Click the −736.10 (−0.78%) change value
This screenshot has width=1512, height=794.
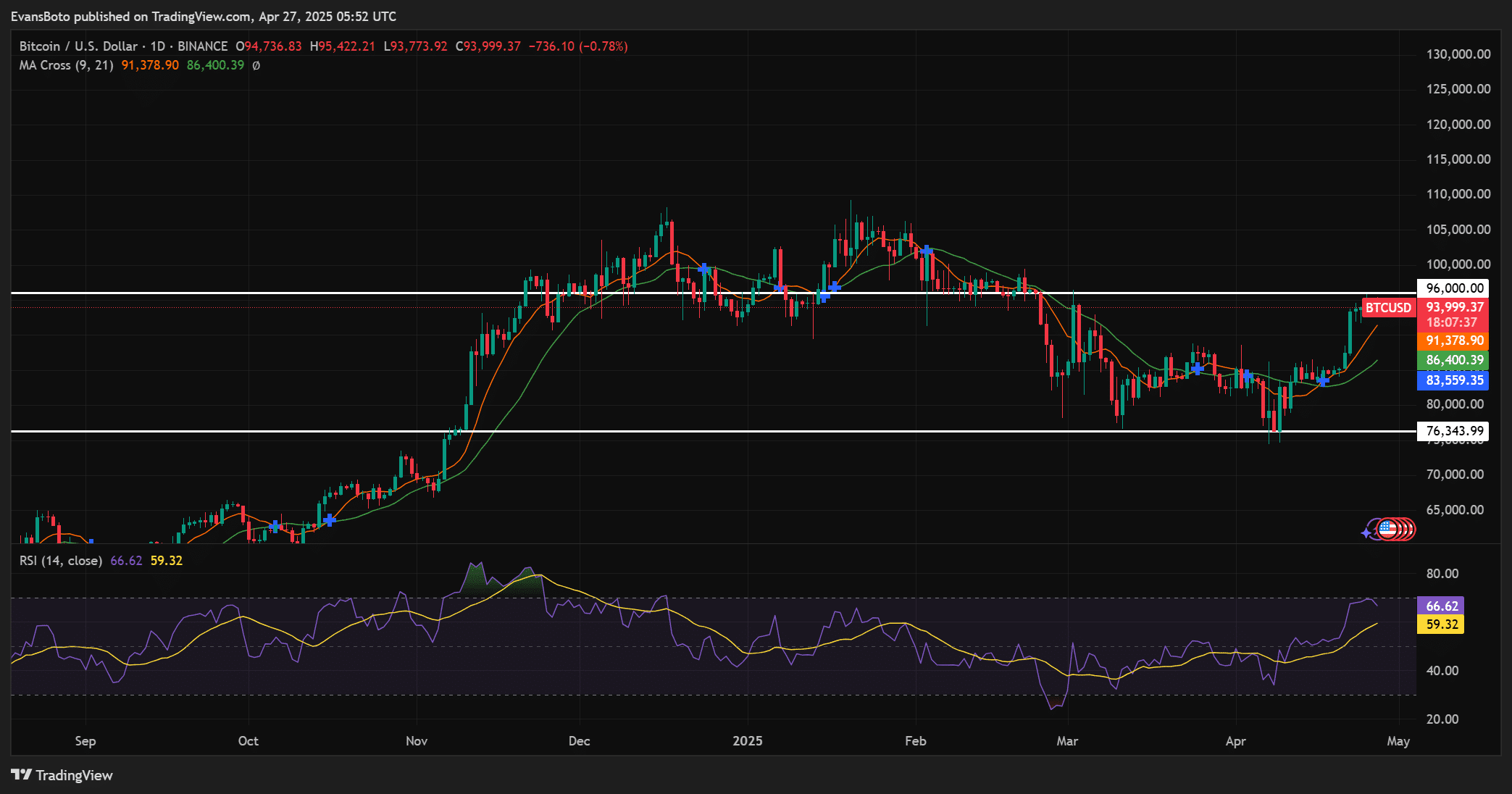(x=578, y=46)
